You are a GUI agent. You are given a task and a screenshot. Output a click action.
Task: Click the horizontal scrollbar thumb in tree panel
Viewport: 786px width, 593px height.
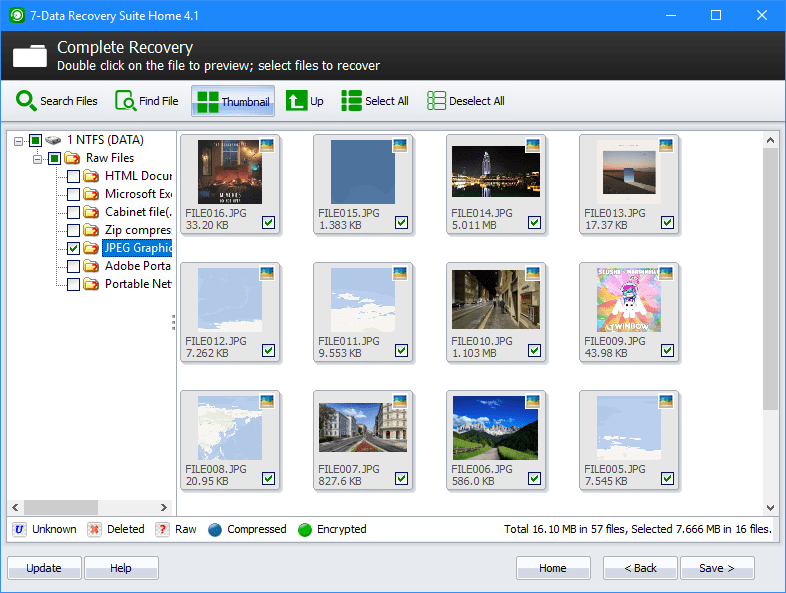click(61, 507)
